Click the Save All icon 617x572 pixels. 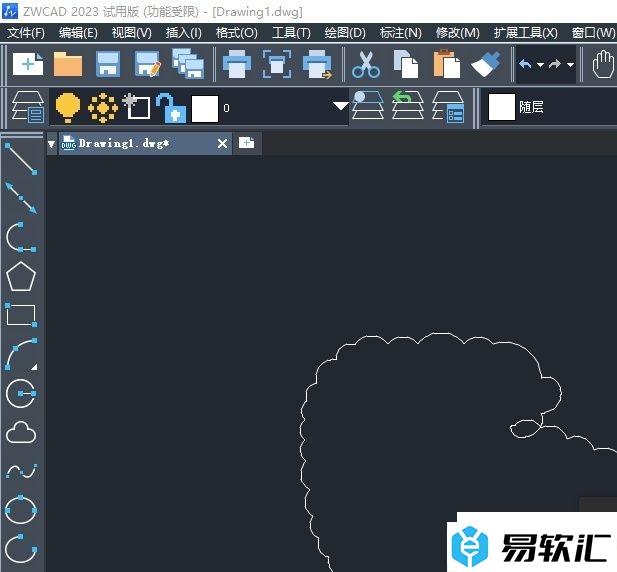pos(188,64)
